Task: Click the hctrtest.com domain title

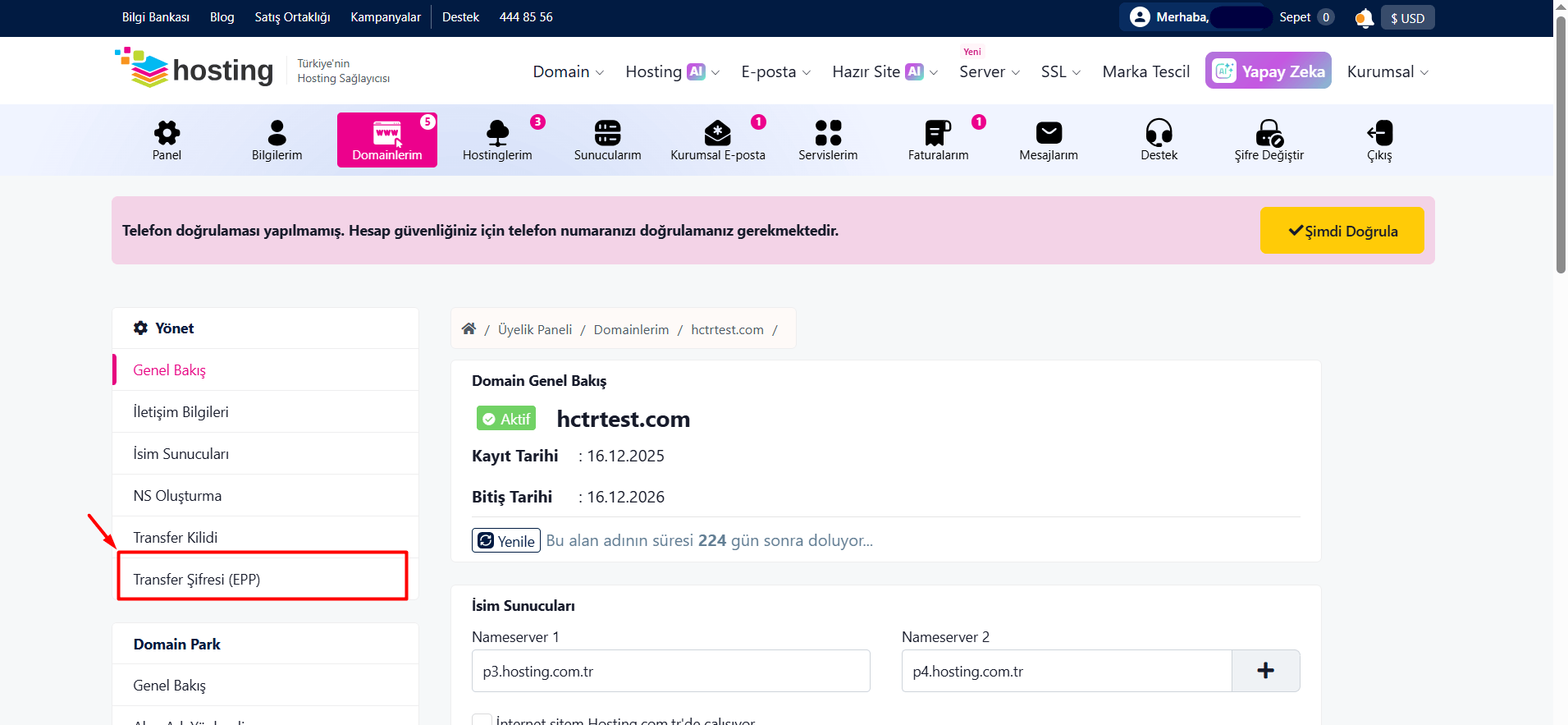Action: click(x=623, y=419)
